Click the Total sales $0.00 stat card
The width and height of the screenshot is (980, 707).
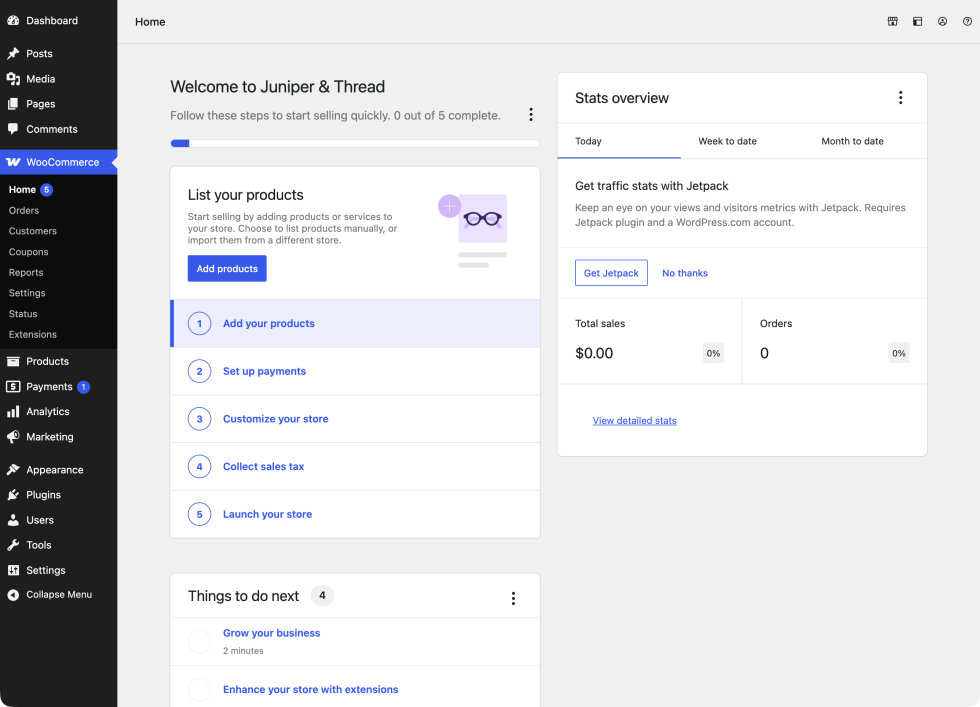coord(649,341)
